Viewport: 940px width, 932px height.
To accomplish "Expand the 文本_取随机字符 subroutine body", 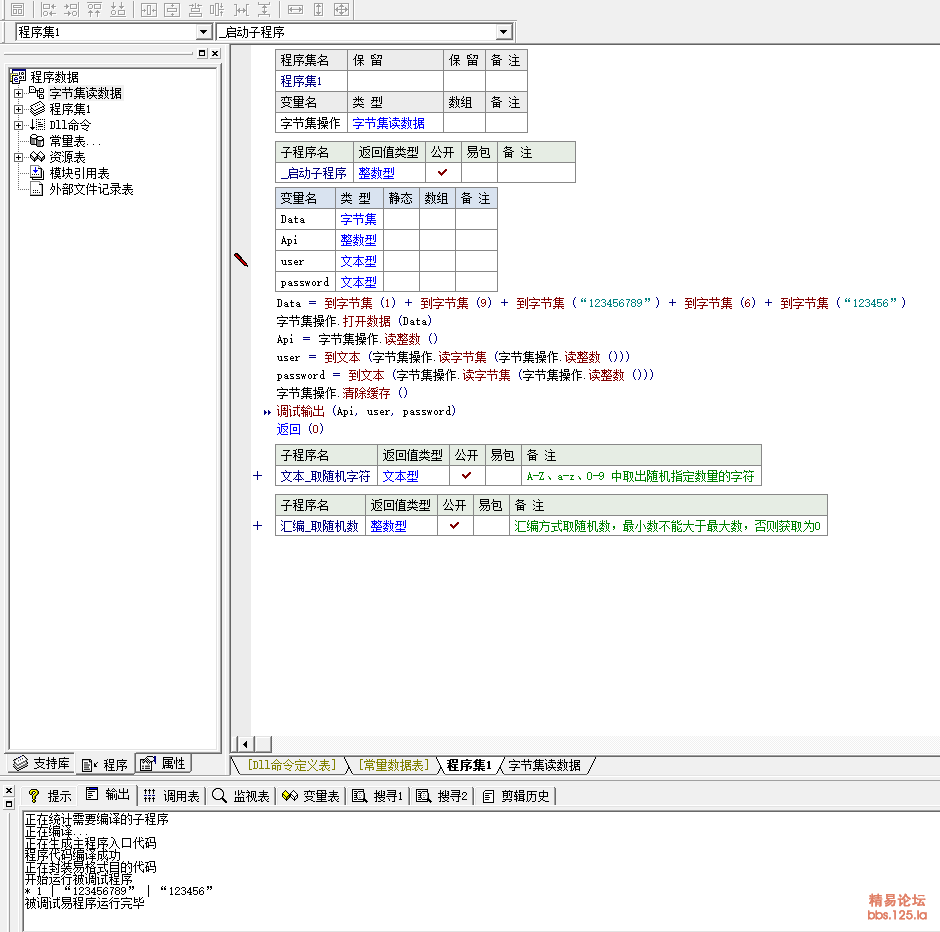I will point(258,476).
